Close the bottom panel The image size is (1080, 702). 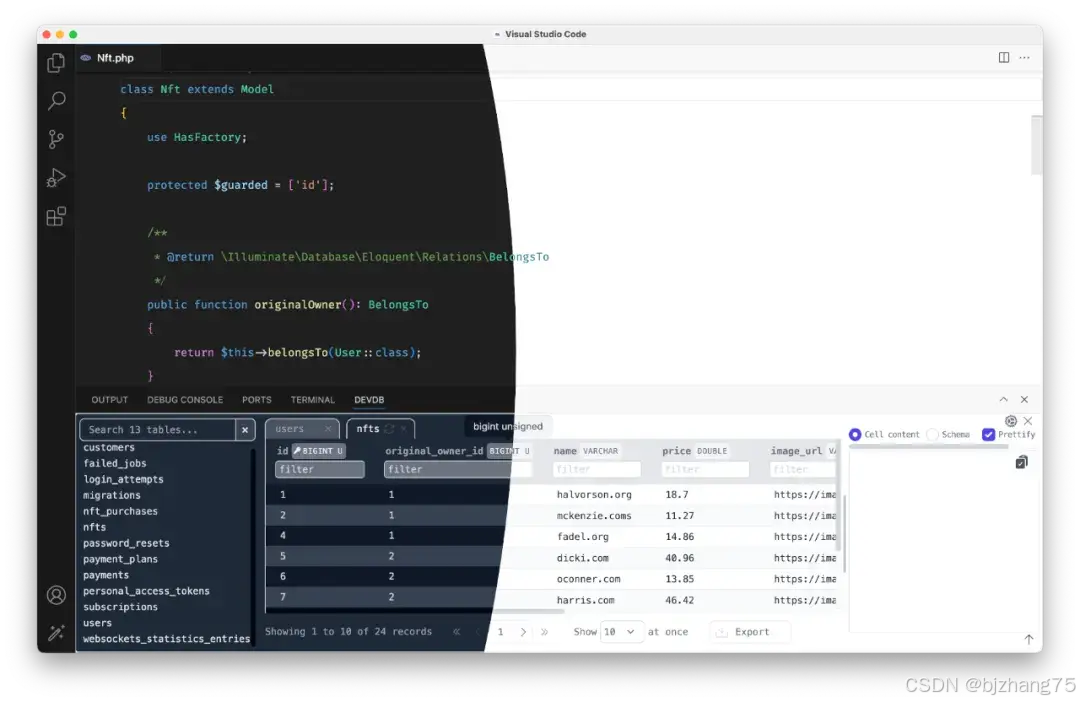tap(1024, 400)
